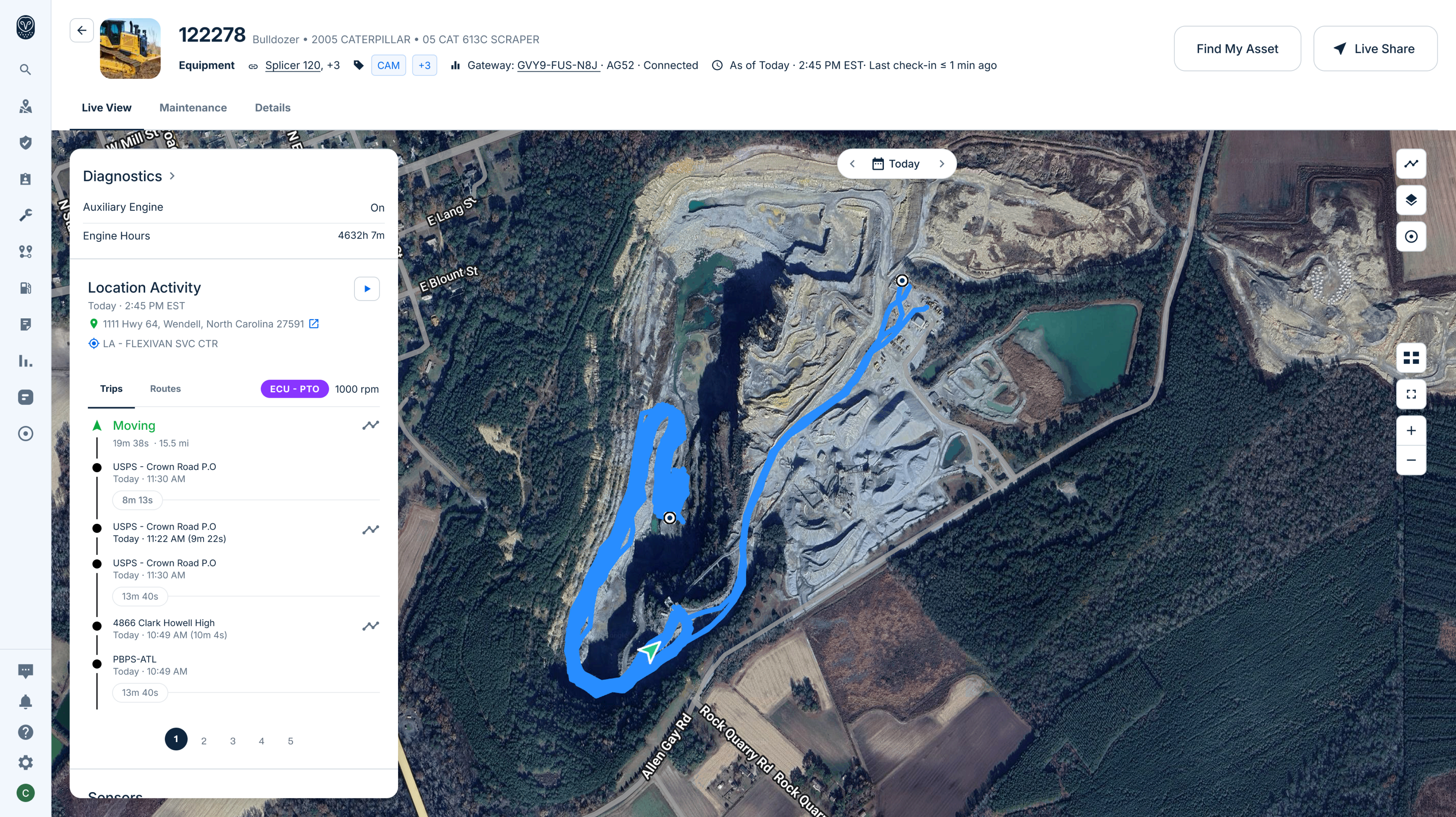Click the recenter target map icon
Image resolution: width=1456 pixels, height=817 pixels.
point(1411,237)
